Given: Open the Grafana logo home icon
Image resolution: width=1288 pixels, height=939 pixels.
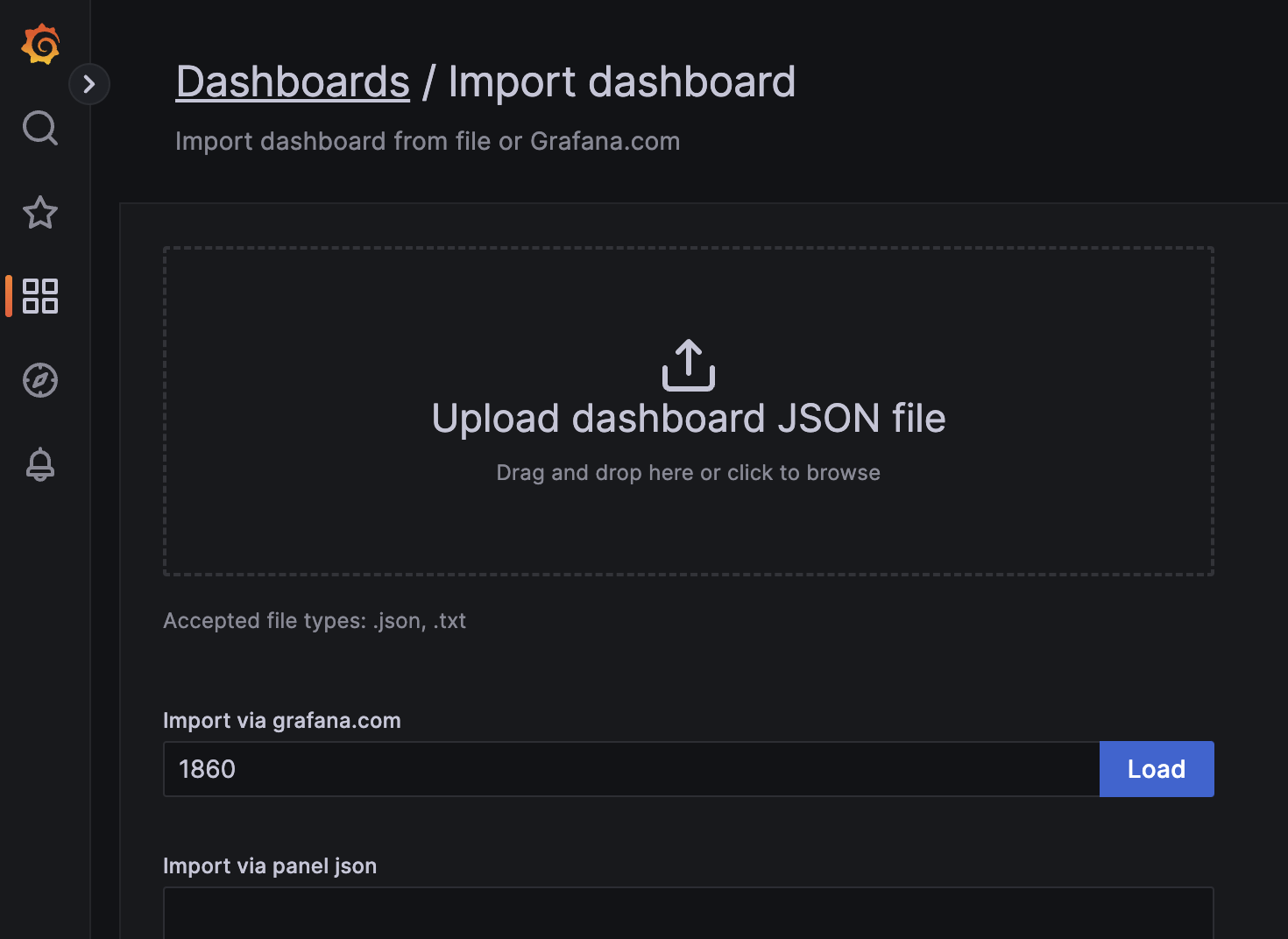Looking at the screenshot, I should click(40, 44).
